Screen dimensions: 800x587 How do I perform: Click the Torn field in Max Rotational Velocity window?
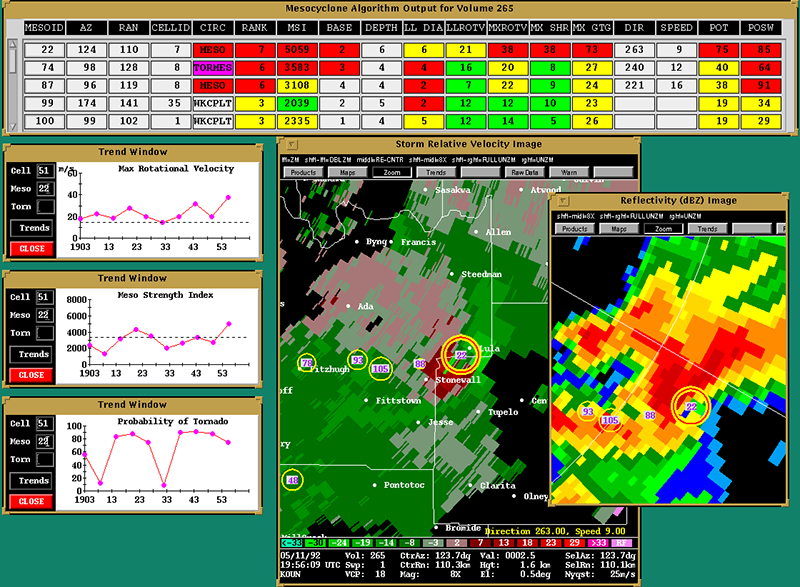[x=44, y=207]
